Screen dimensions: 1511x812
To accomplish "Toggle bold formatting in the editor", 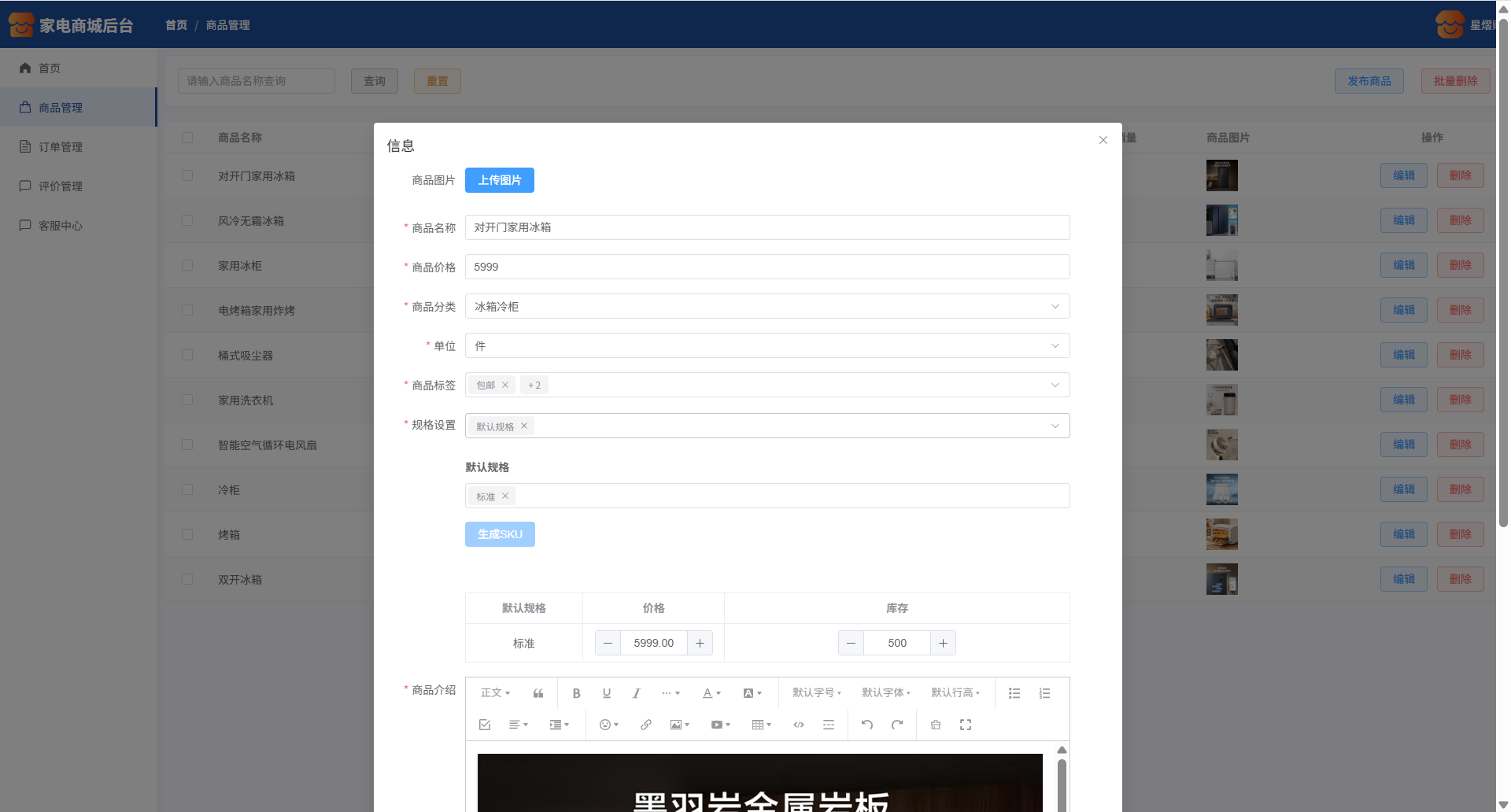I will coord(576,693).
